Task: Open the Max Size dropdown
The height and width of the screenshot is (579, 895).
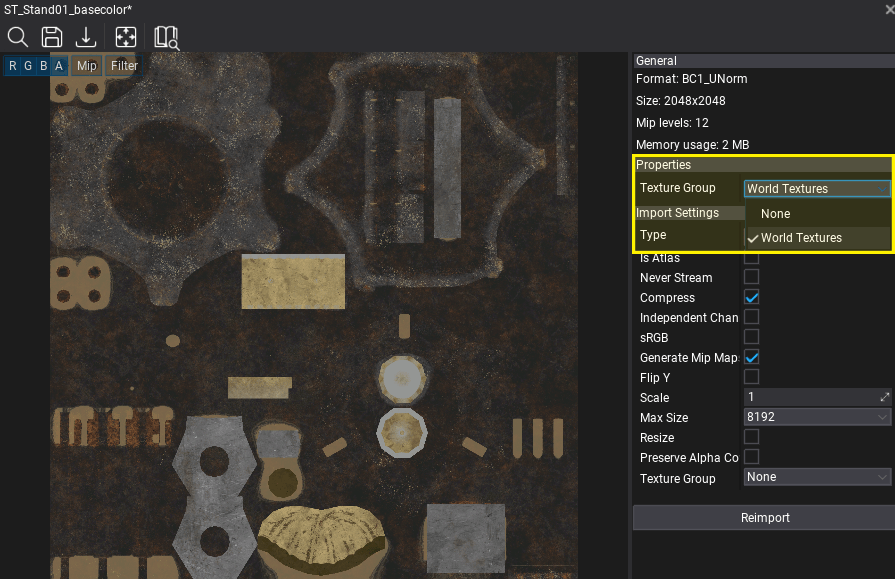Action: pos(816,417)
